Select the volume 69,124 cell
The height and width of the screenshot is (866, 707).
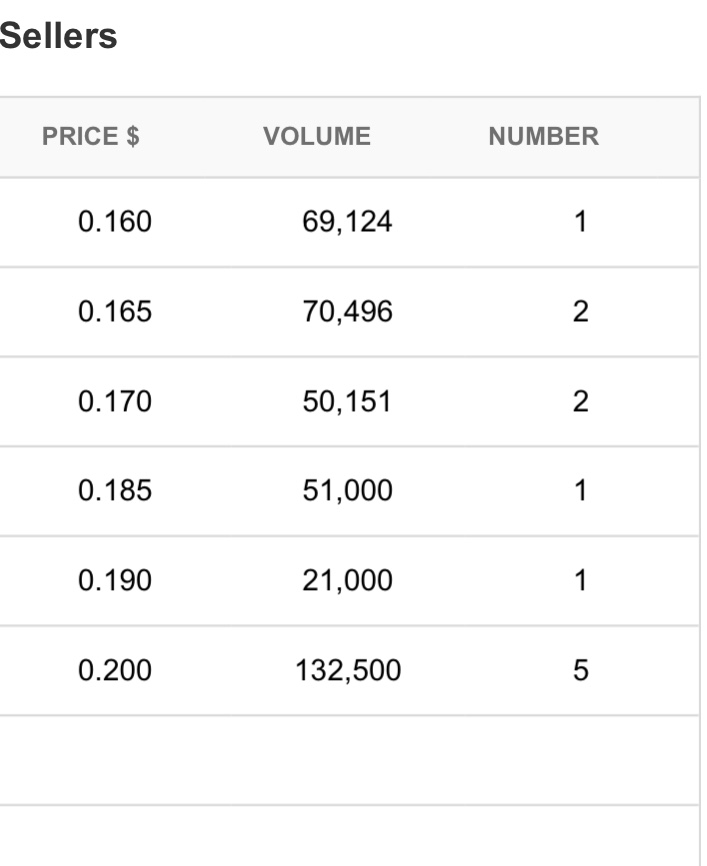click(x=347, y=222)
